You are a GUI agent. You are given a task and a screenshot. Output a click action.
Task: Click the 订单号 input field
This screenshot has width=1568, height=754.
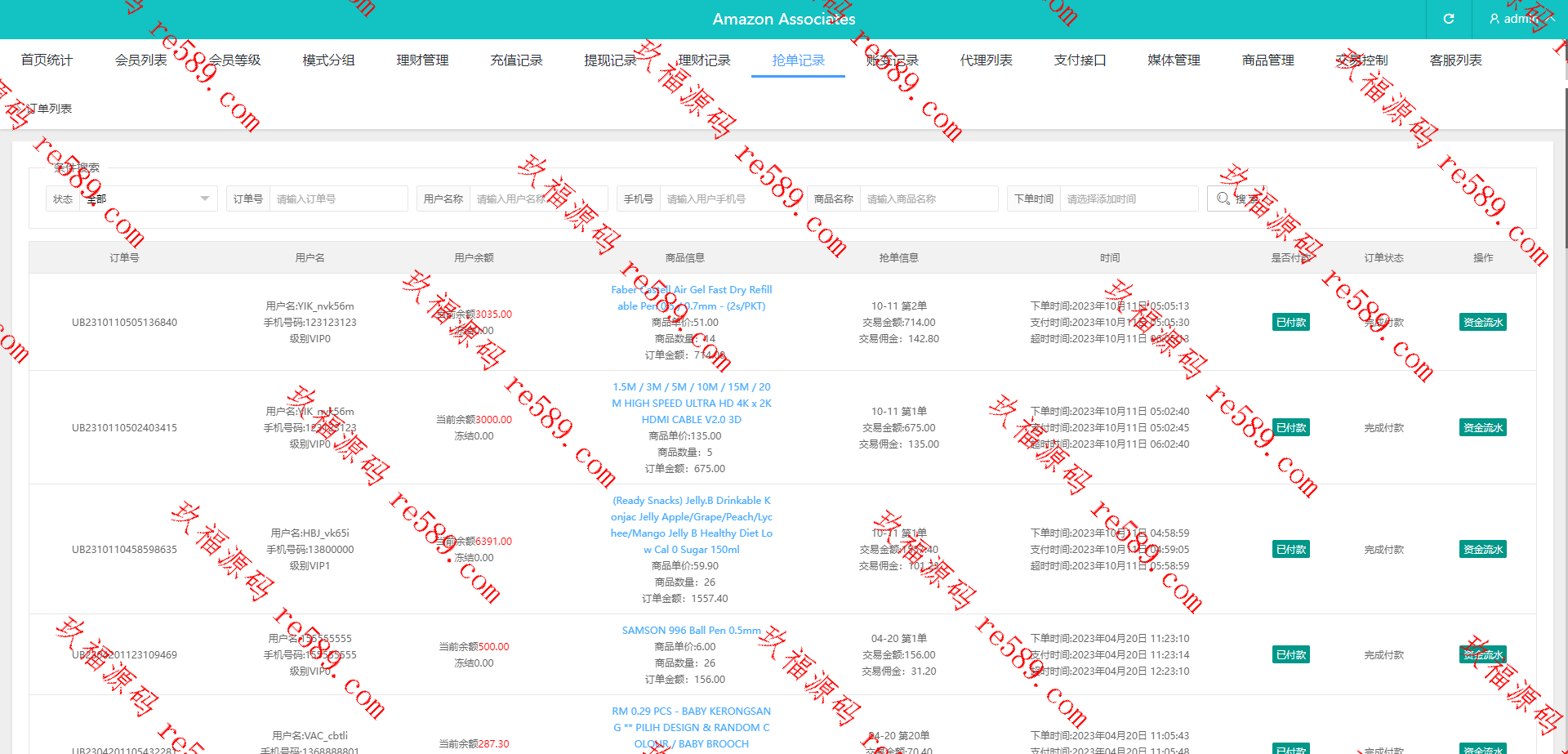coord(338,199)
